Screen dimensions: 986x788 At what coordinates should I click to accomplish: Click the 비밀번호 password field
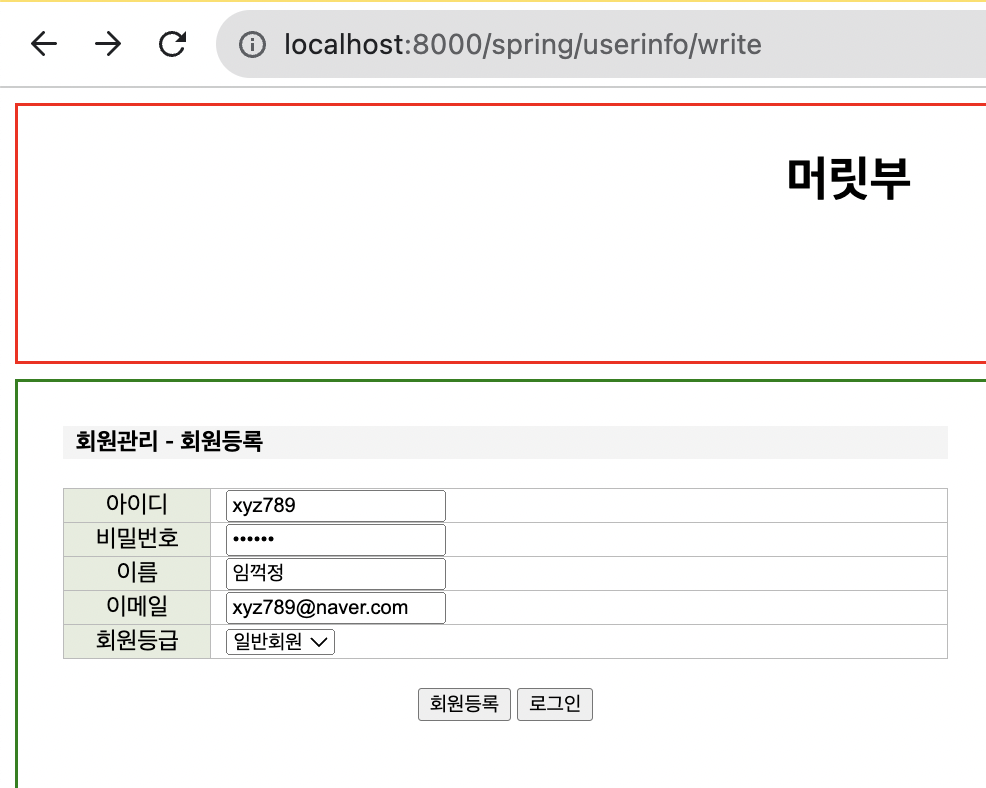336,540
